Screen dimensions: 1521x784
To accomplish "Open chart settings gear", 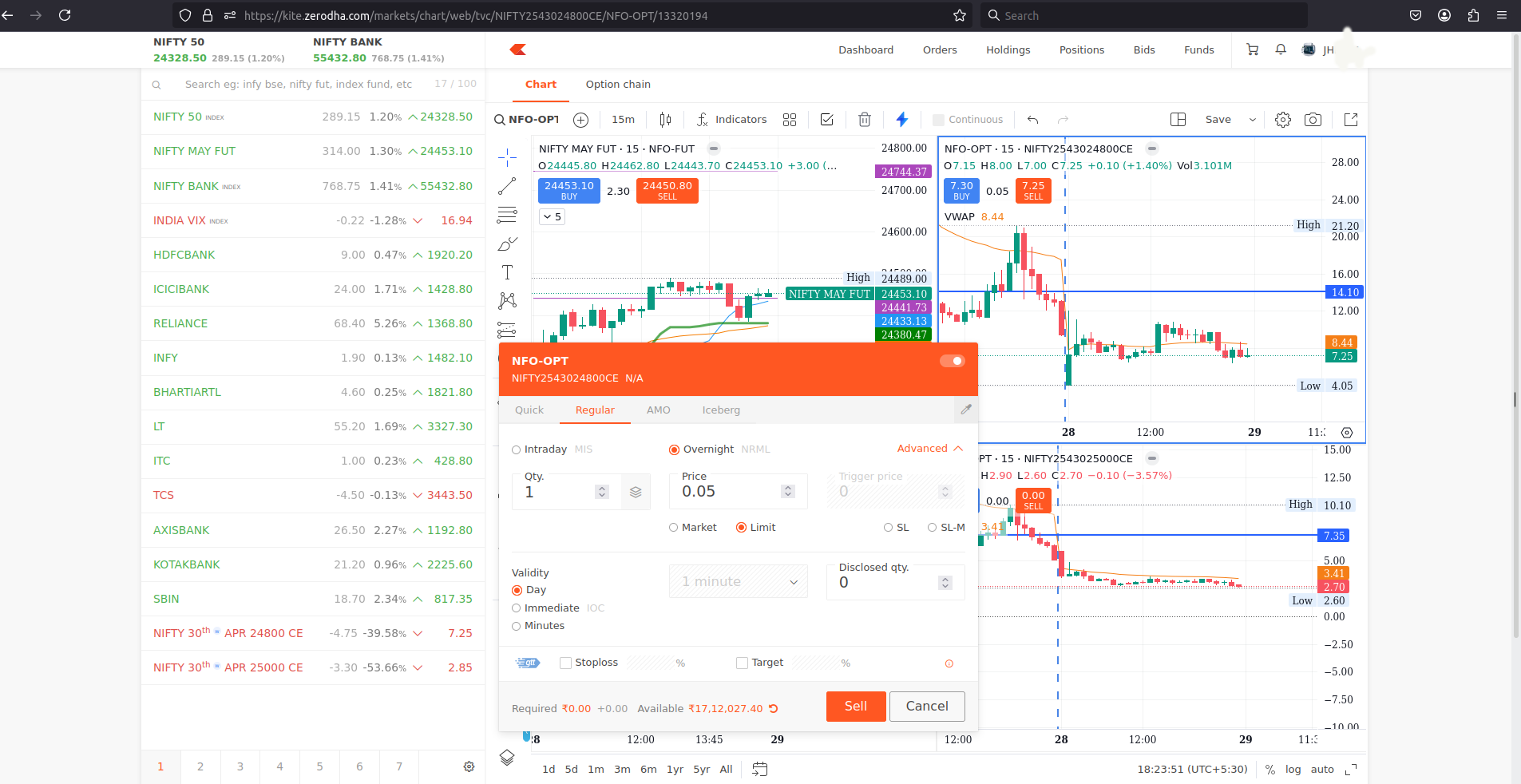I will coord(1283,120).
